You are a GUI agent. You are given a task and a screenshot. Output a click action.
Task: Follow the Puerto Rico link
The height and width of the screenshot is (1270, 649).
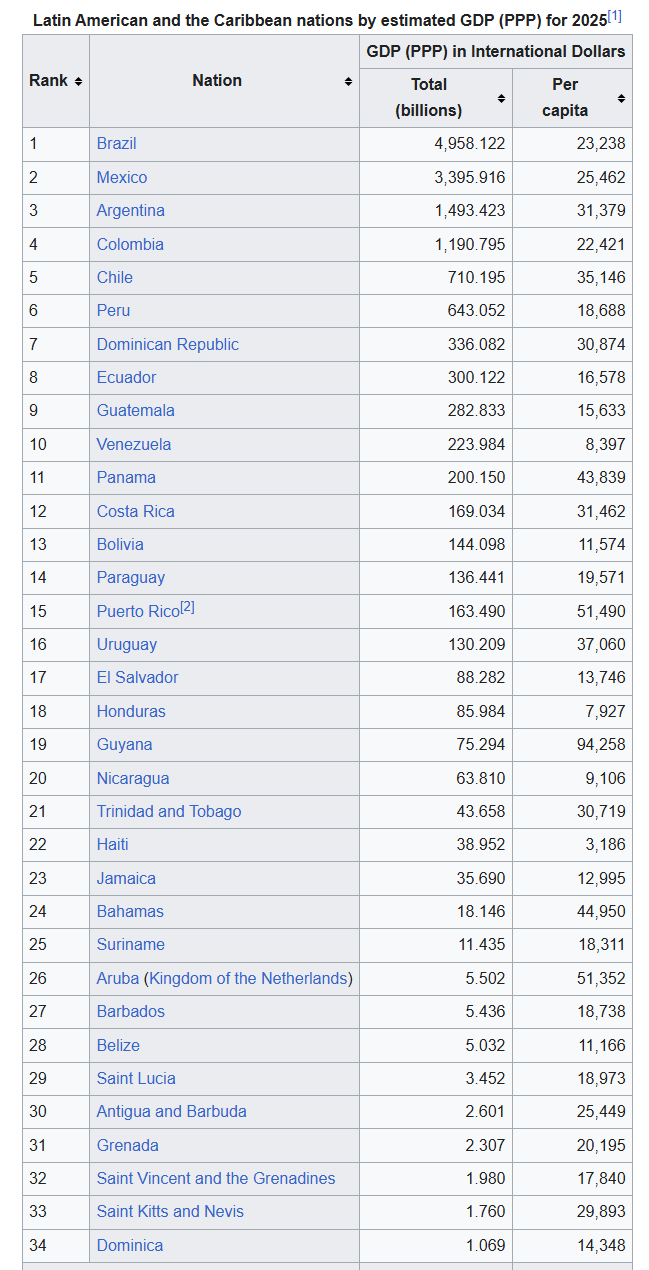coord(138,611)
